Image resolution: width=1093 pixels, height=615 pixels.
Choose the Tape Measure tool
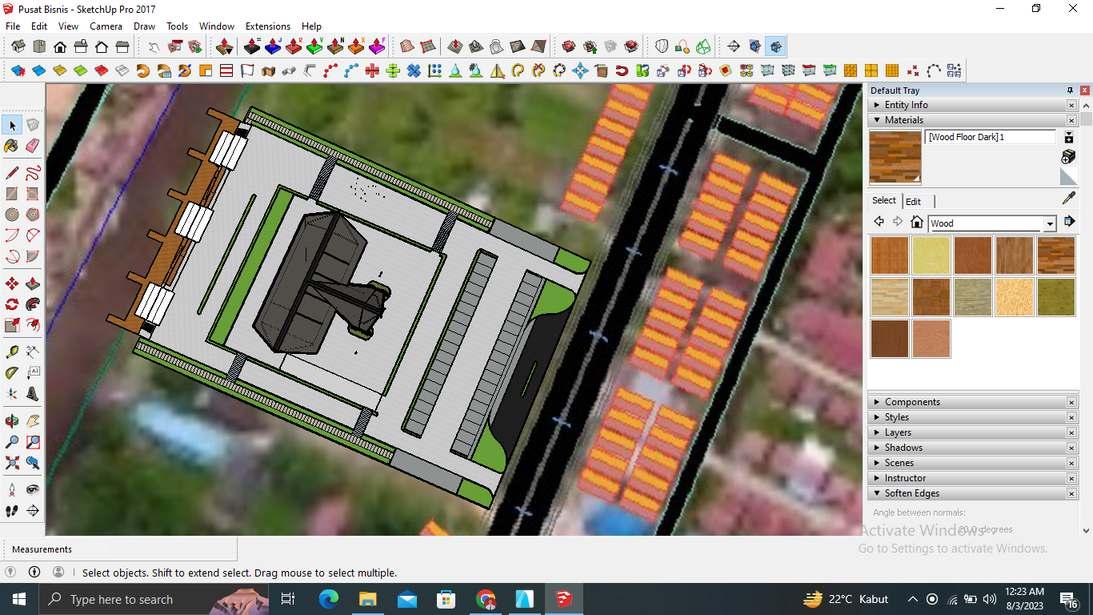12,352
